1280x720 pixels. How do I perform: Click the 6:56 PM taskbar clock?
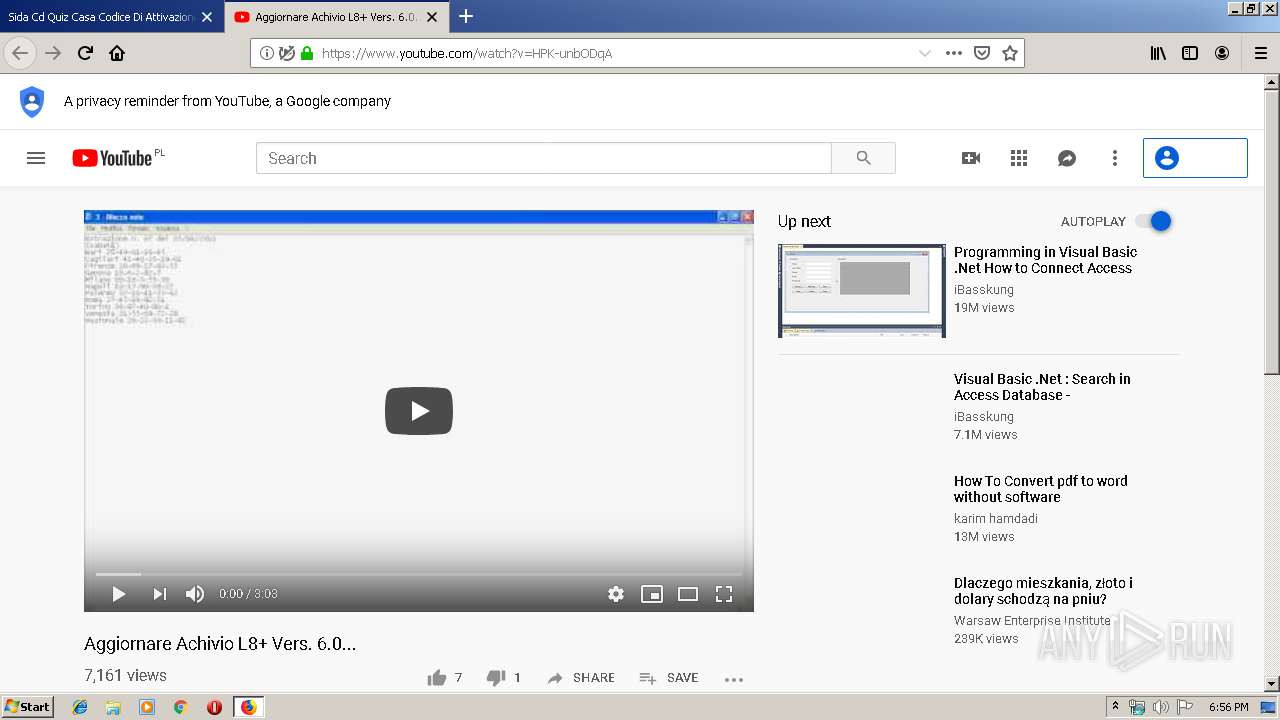pos(1228,707)
